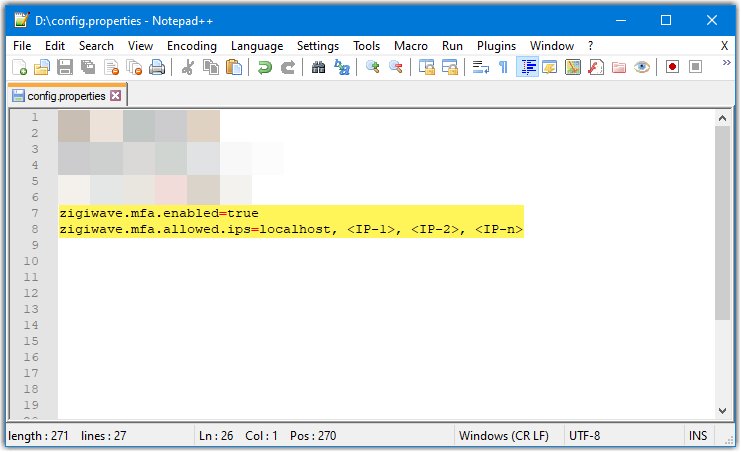Viewport: 741px width, 452px height.
Task: Open the Plugins menu
Action: coord(496,46)
